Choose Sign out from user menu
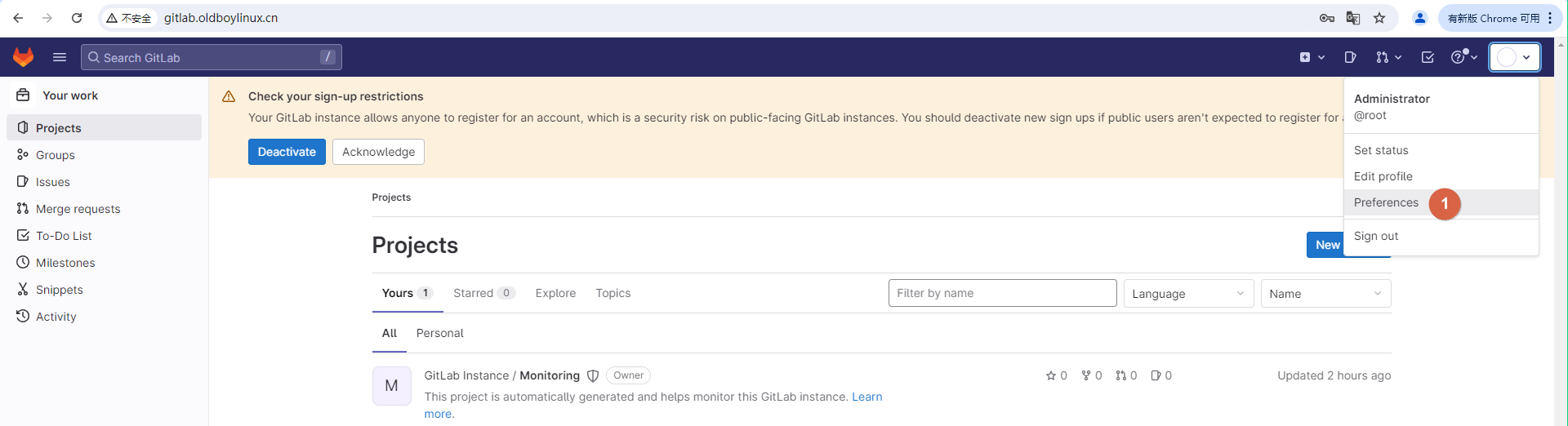This screenshot has height=426, width=1568. (1441, 236)
